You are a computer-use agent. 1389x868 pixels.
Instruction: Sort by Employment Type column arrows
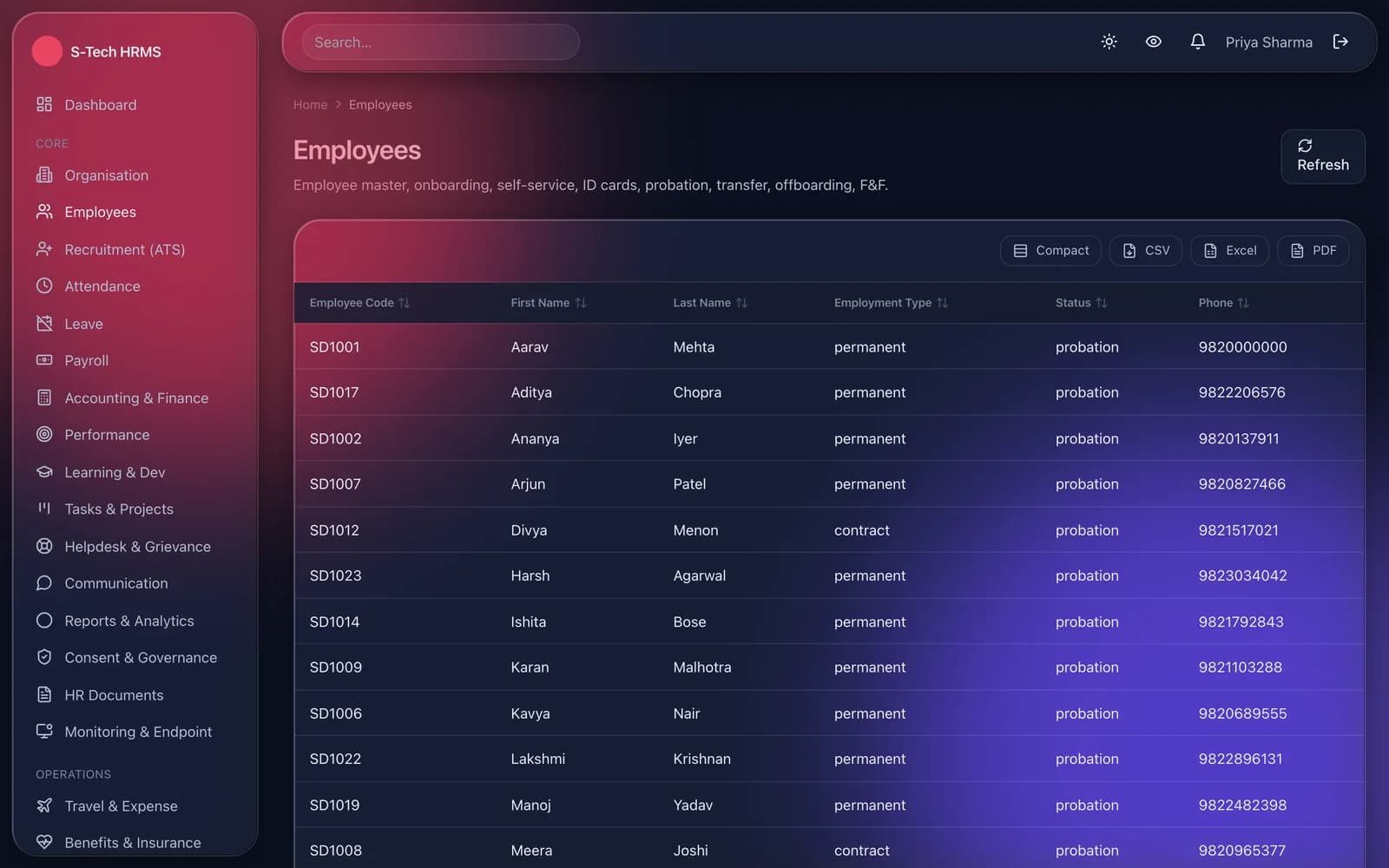point(942,303)
